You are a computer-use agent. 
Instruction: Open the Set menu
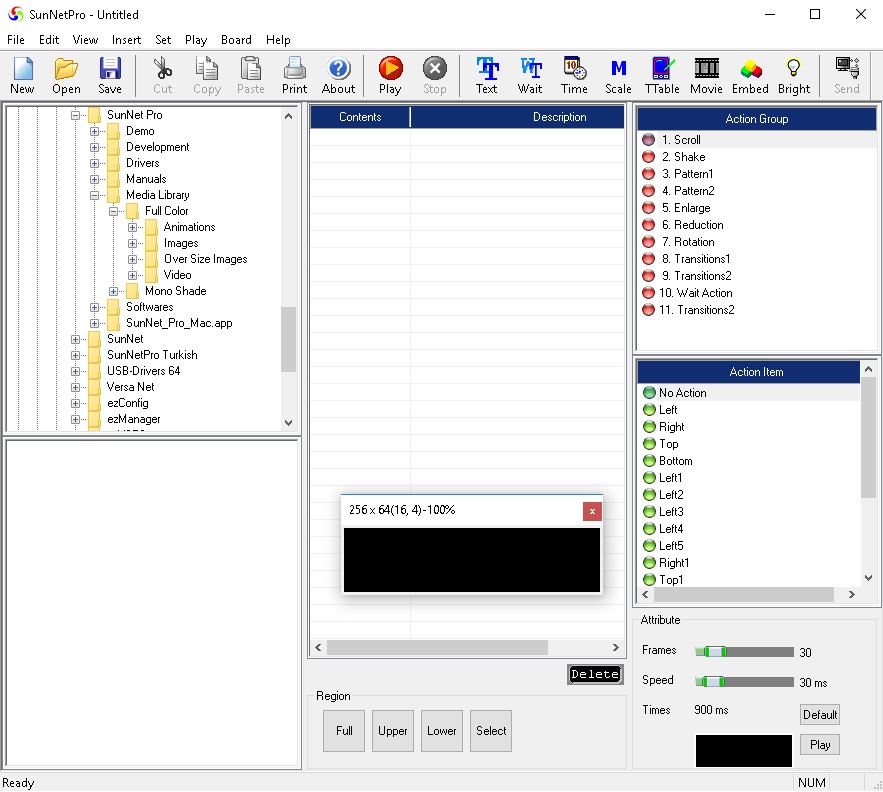point(163,40)
